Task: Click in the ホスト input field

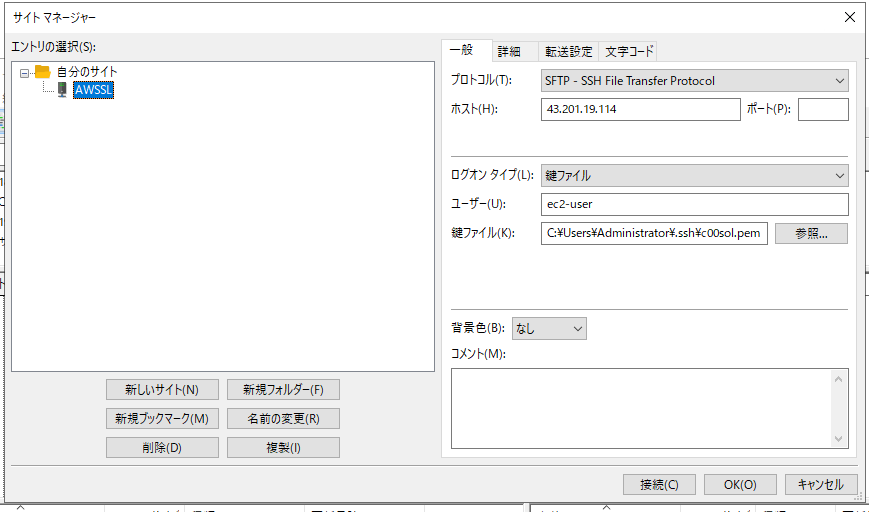Action: [639, 109]
